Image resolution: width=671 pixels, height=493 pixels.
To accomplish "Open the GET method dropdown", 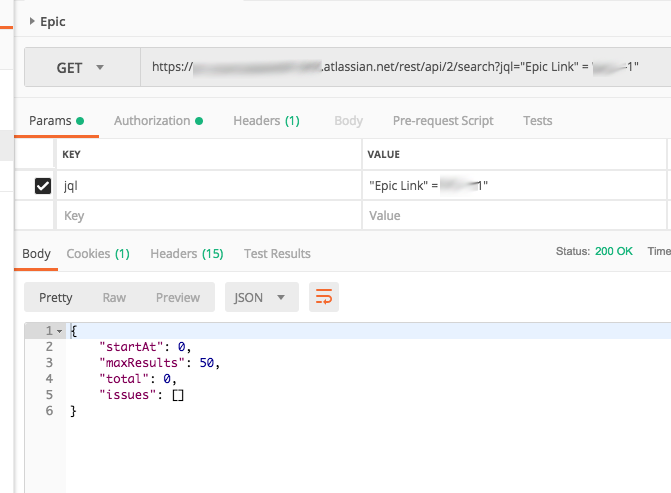I will (82, 67).
